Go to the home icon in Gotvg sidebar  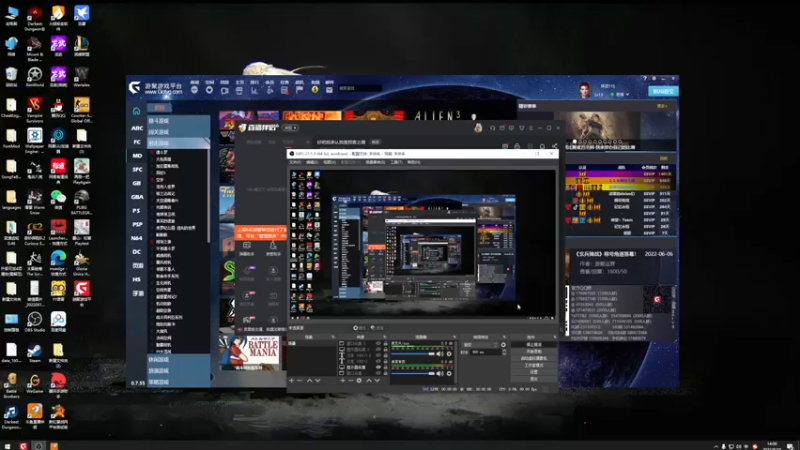[136, 111]
